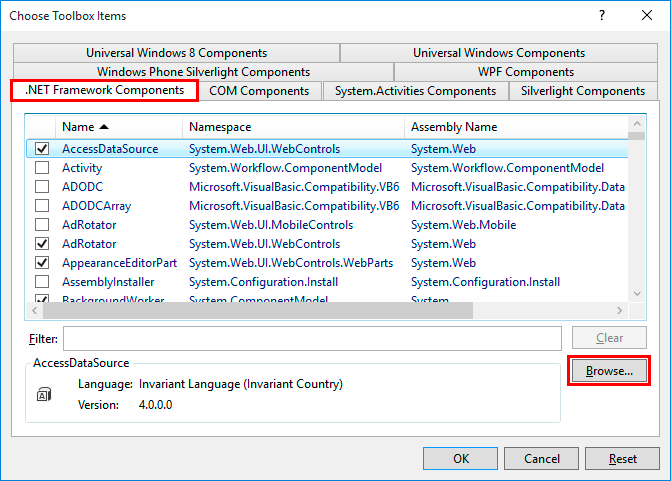Check the Activity checkbox

(x=42, y=167)
